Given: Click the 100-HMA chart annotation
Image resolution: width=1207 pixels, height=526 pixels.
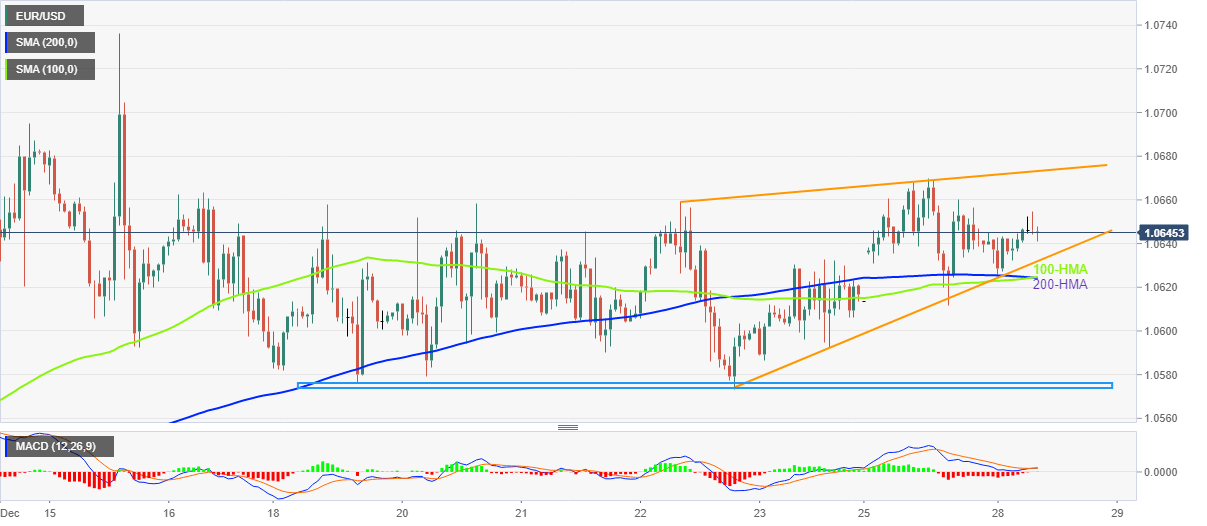Looking at the screenshot, I should [x=1059, y=270].
